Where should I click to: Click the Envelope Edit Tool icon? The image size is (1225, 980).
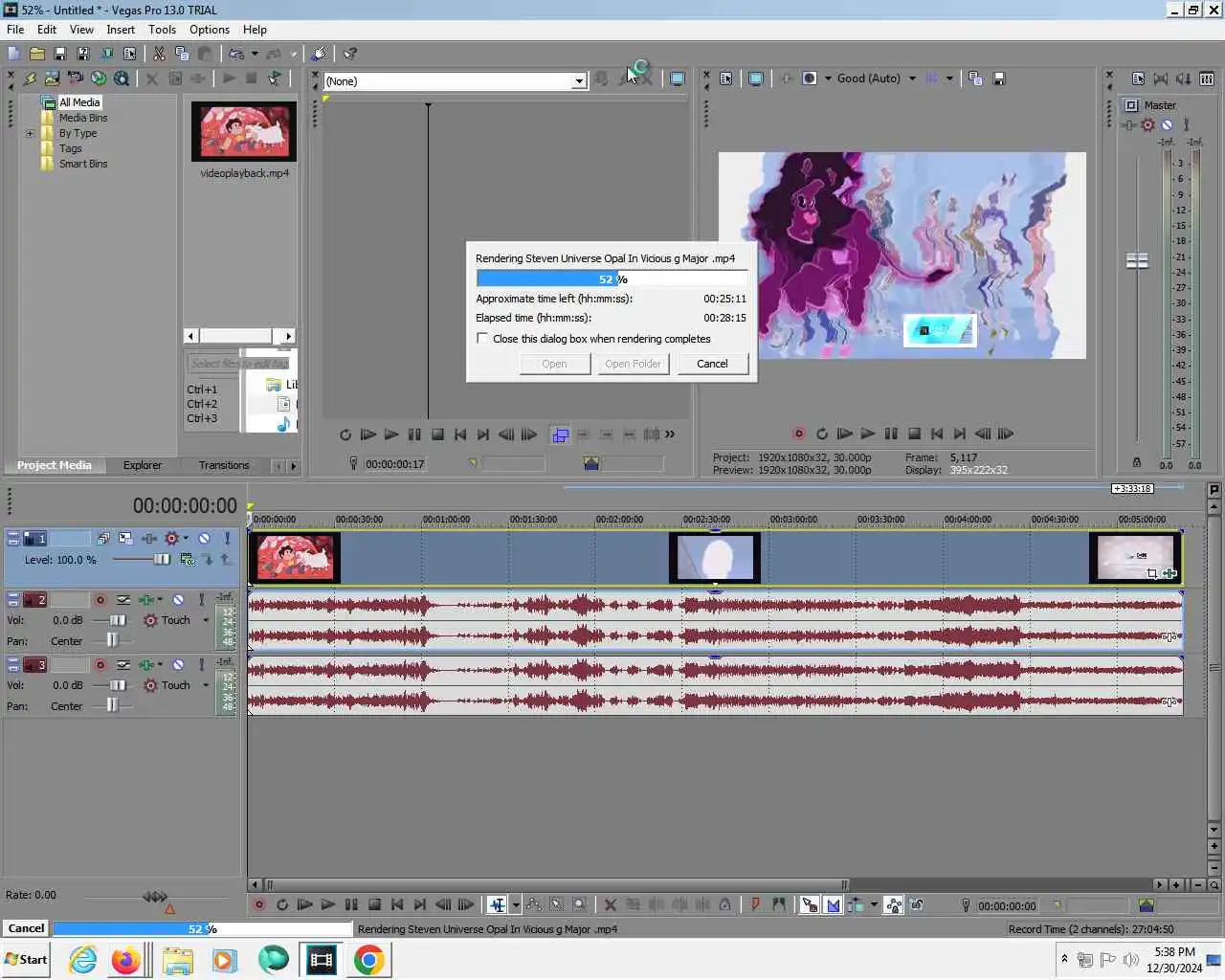coord(533,904)
